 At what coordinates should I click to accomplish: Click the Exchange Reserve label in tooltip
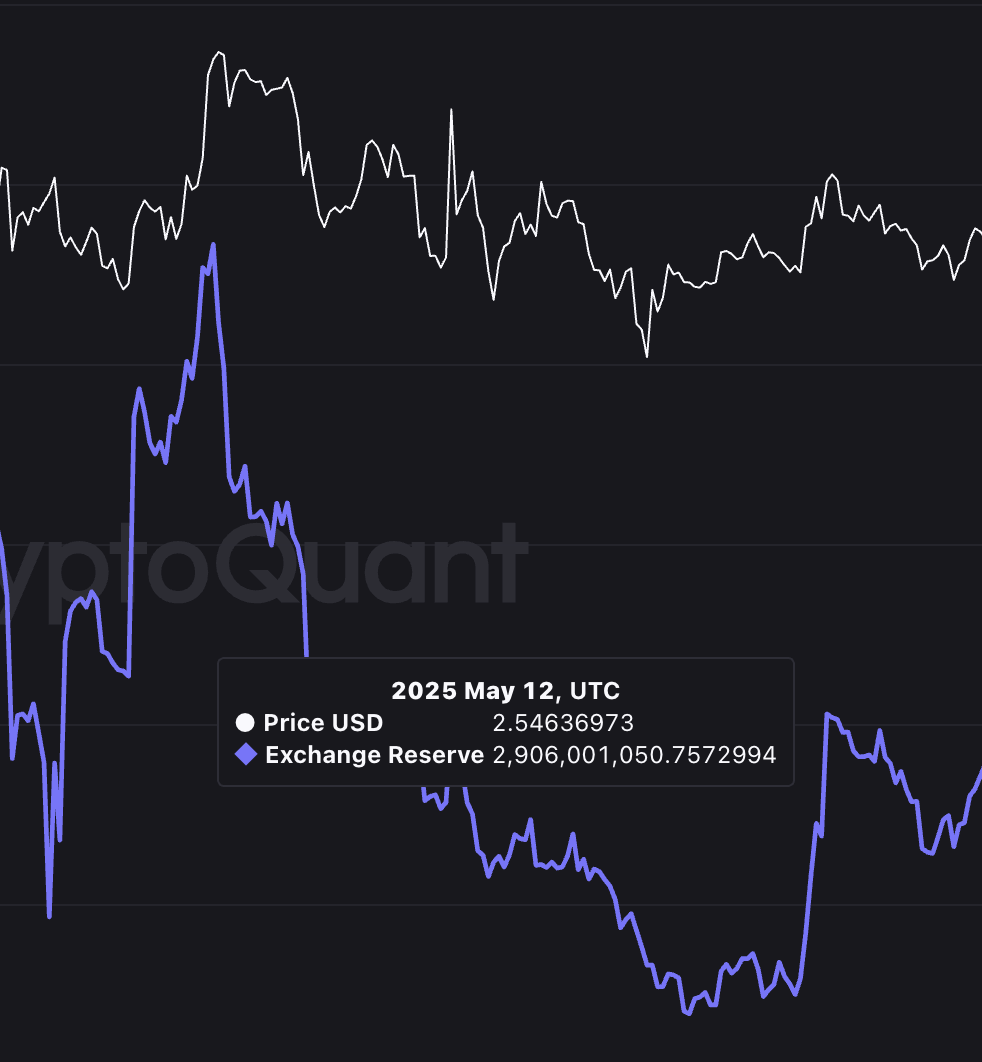(375, 755)
